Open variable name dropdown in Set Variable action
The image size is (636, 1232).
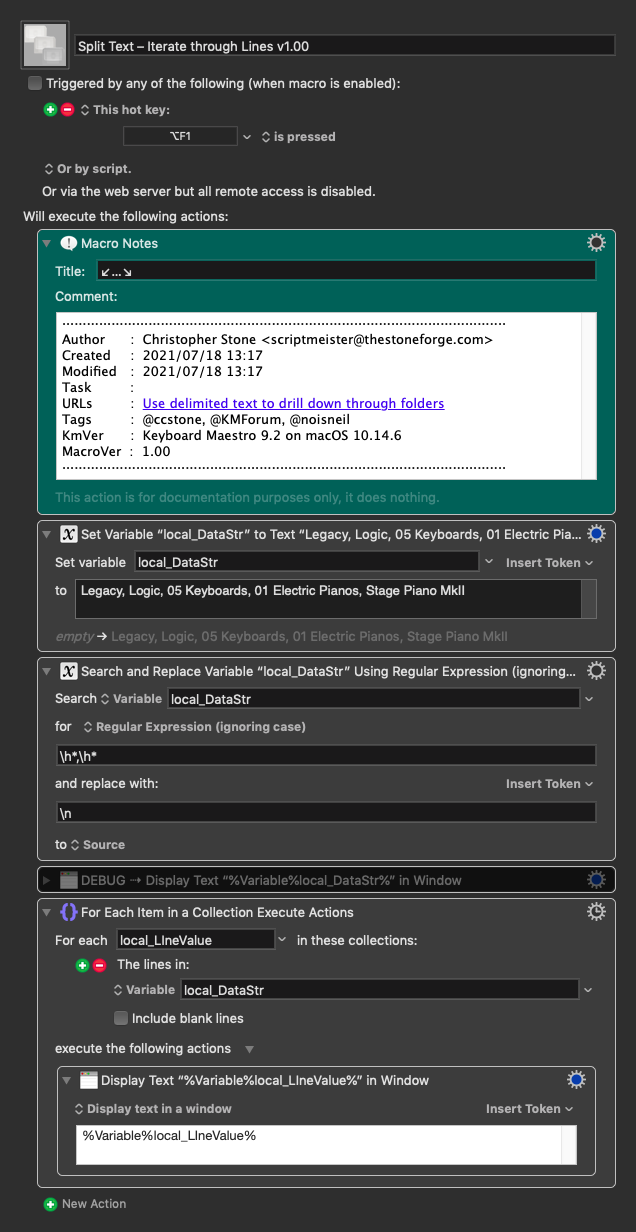(x=488, y=563)
